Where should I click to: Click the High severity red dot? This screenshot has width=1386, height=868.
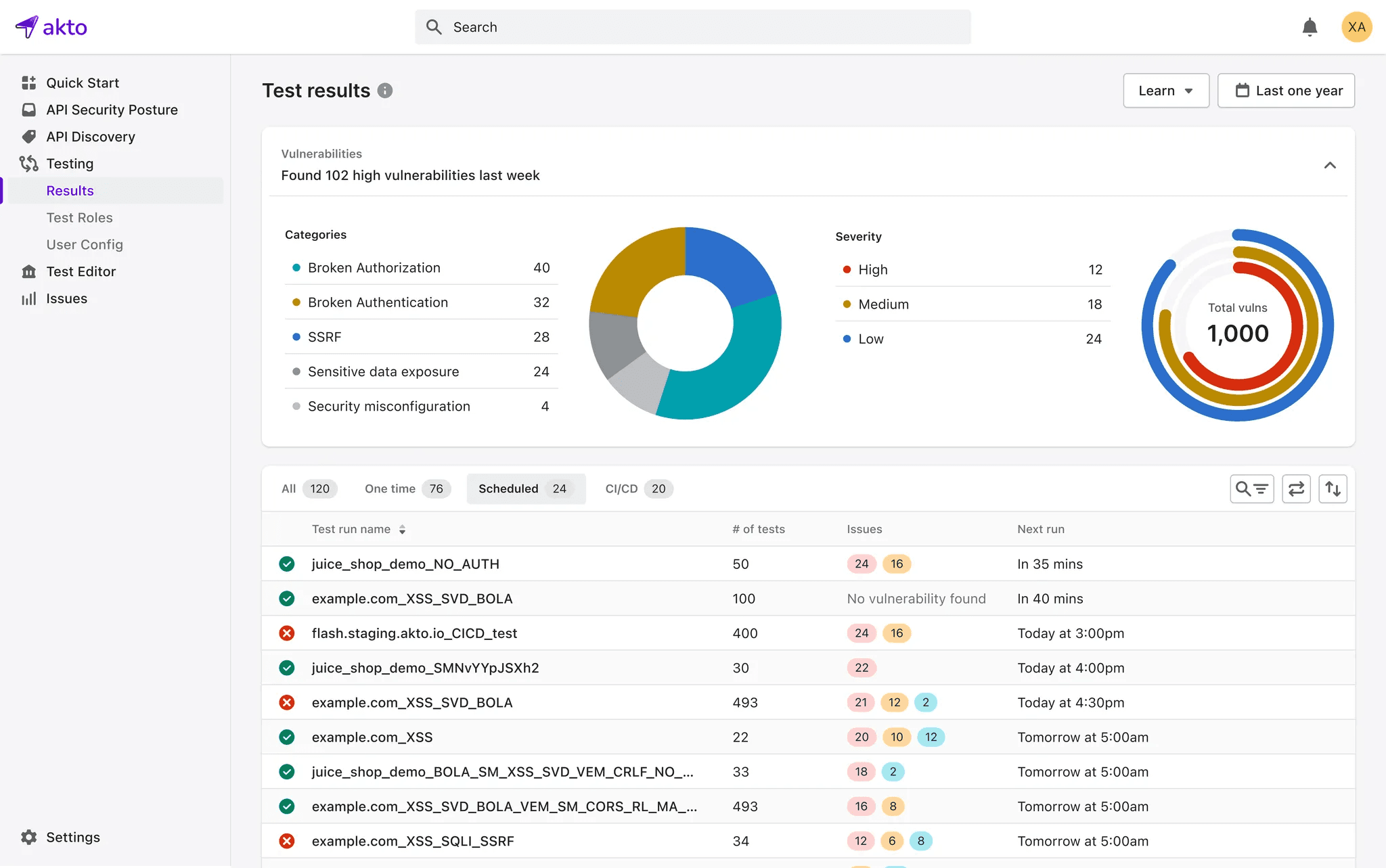pyautogui.click(x=847, y=269)
